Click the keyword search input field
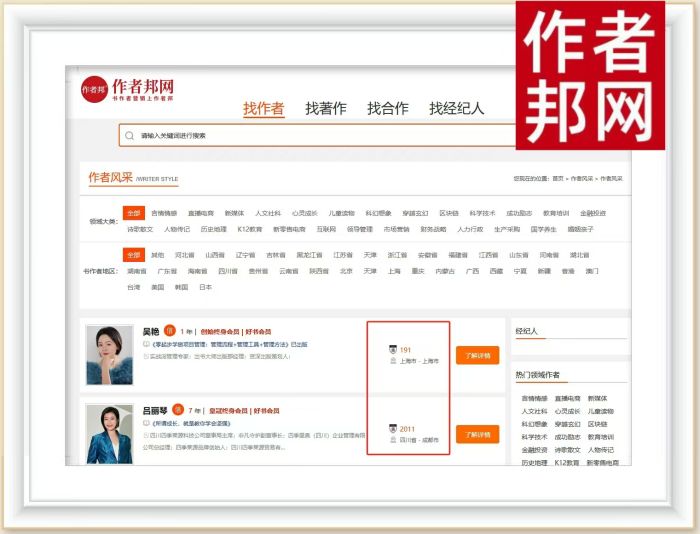This screenshot has width=700, height=534. pyautogui.click(x=320, y=135)
